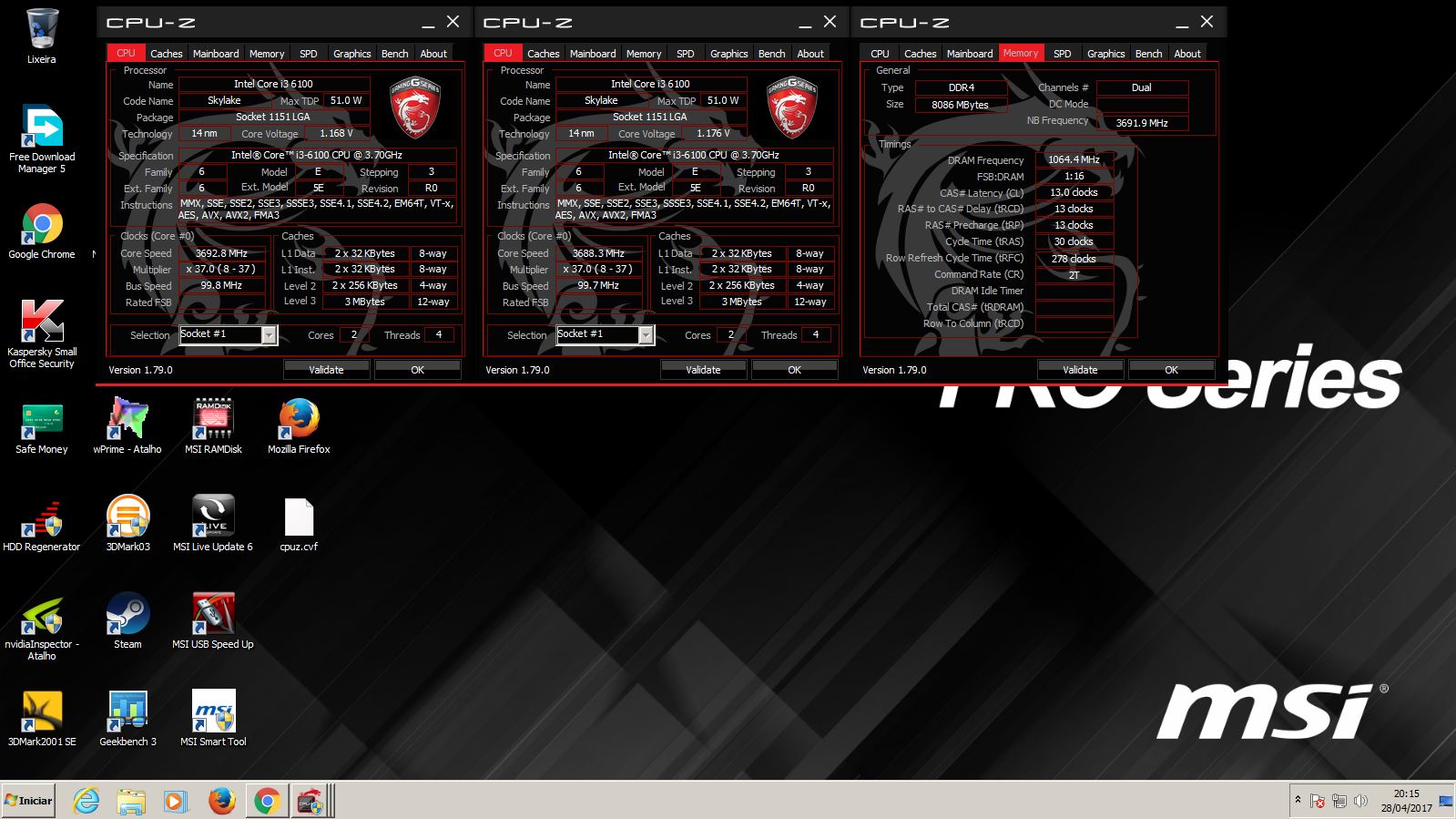Click NB Frequency value 3691.9 MHz
1456x819 pixels.
pos(1142,123)
